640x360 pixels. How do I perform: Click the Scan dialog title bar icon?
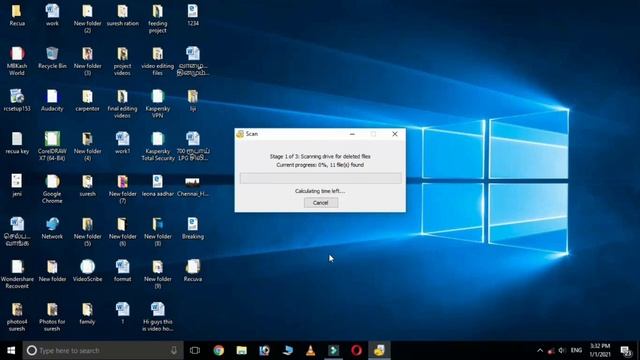point(240,134)
